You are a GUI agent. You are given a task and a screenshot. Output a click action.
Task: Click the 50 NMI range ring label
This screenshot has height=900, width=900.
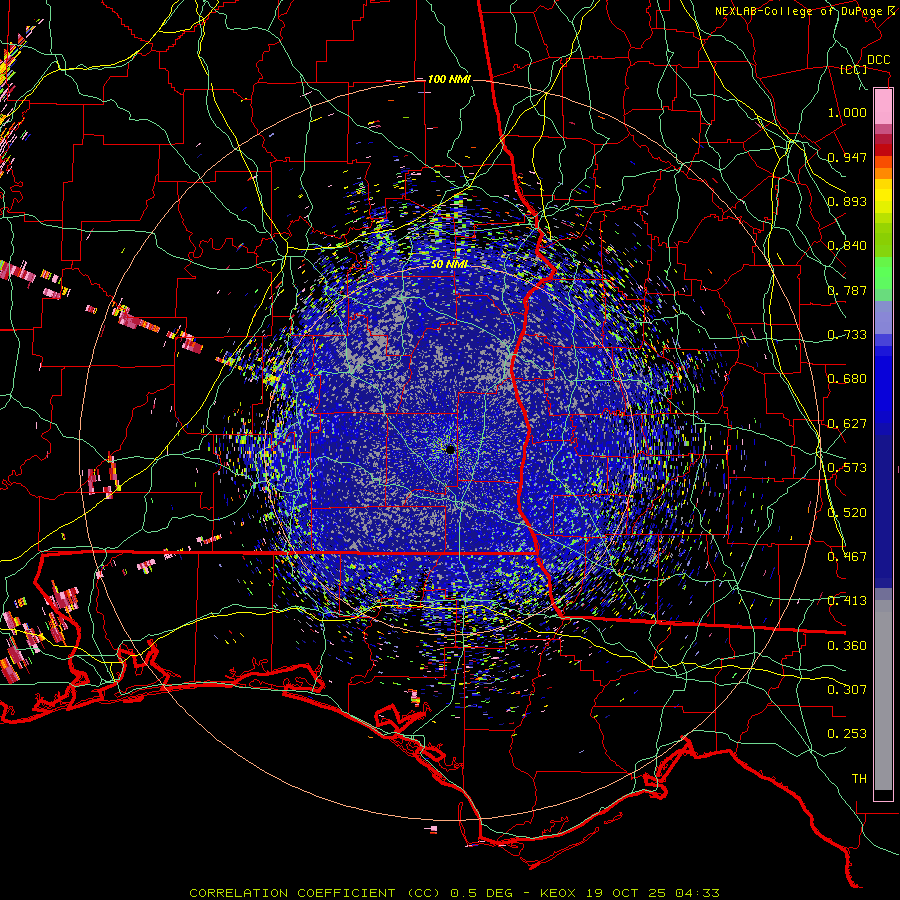[x=449, y=264]
